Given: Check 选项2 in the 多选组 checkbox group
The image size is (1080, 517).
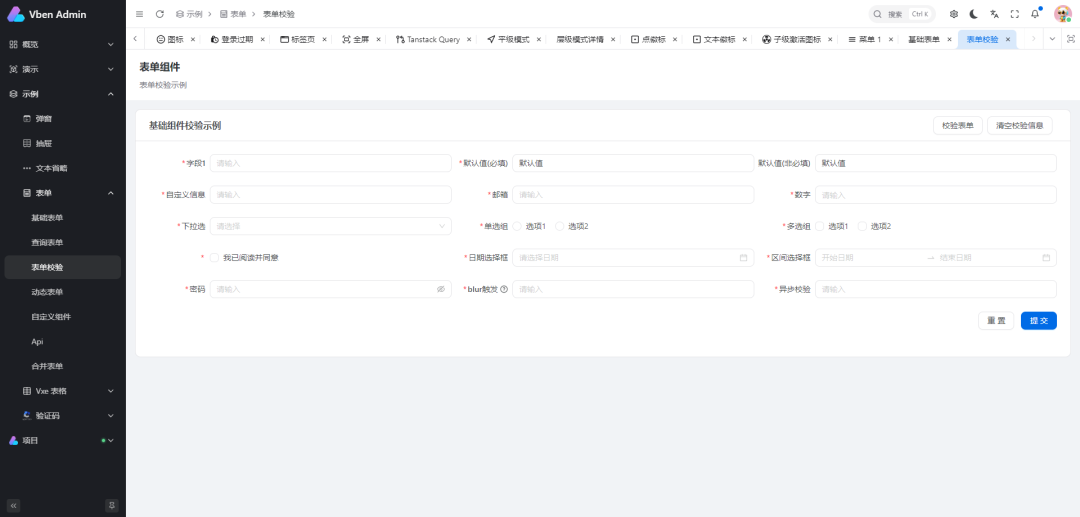Looking at the screenshot, I should pyautogui.click(x=862, y=226).
